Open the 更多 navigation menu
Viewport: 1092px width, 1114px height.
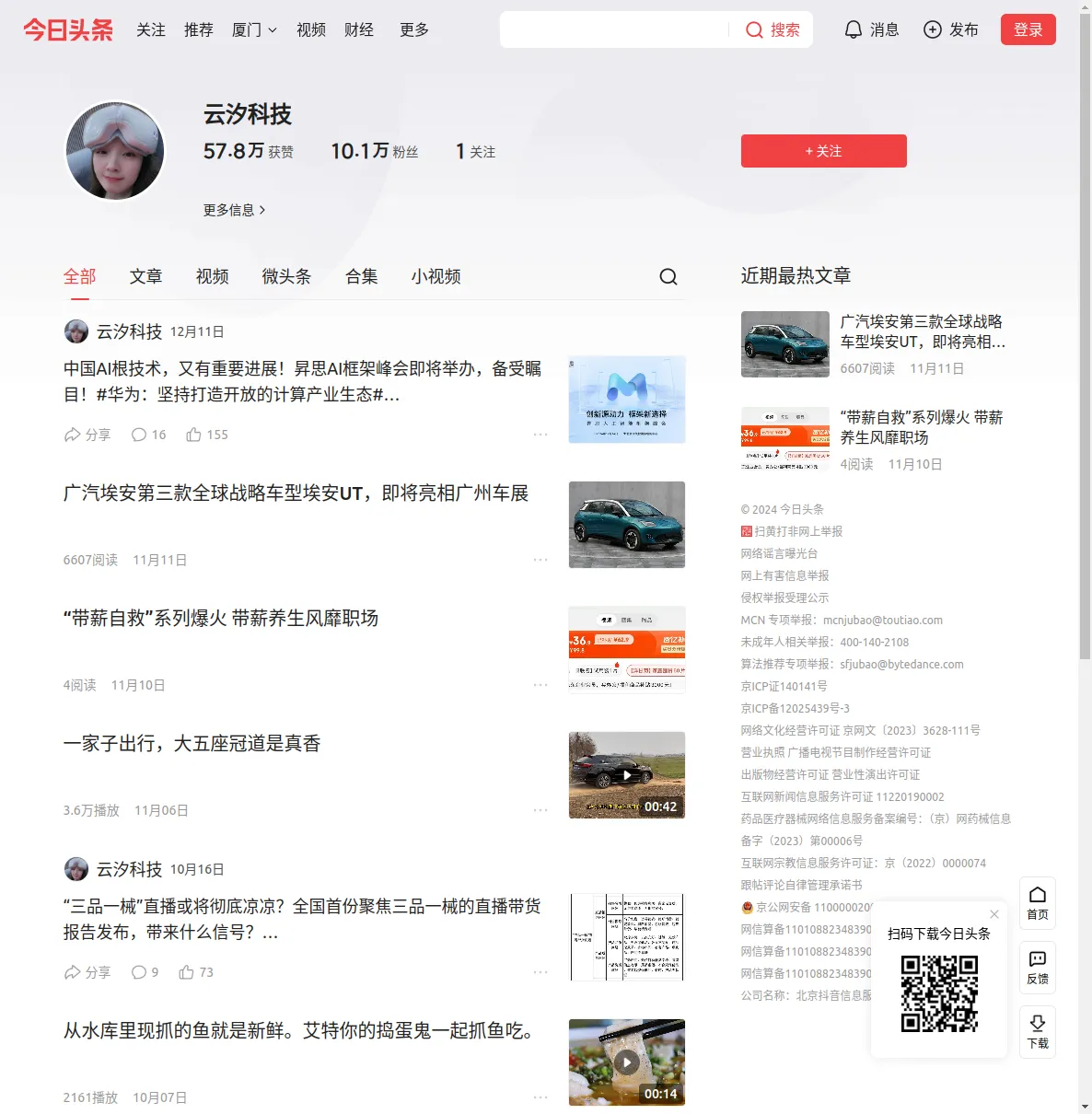pyautogui.click(x=414, y=29)
